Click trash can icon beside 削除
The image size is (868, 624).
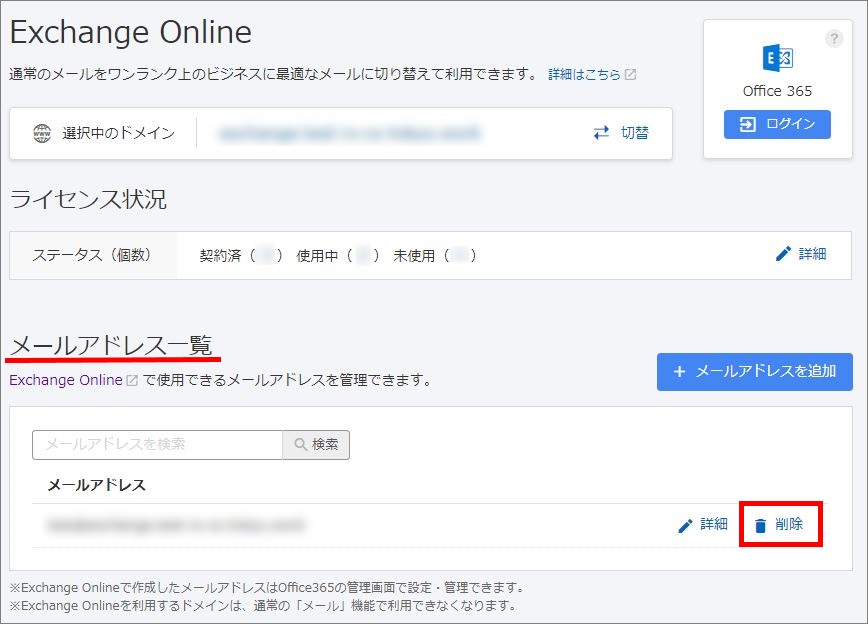coord(761,525)
